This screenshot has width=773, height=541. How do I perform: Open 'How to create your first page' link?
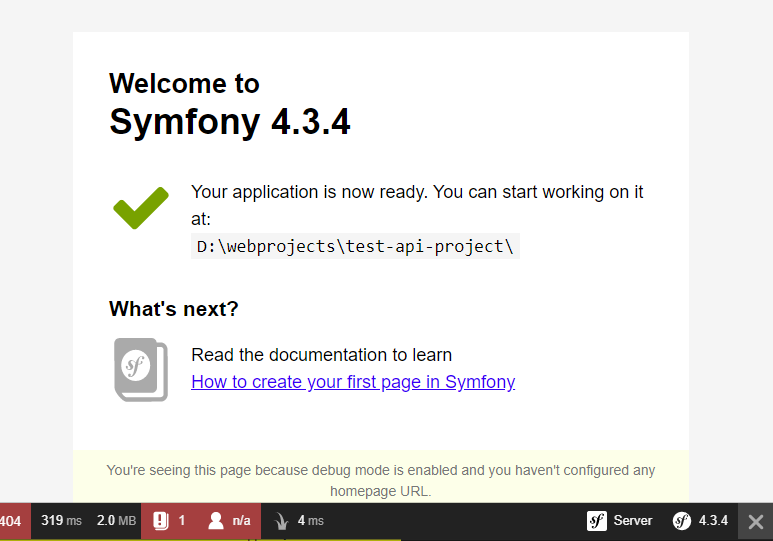coord(353,382)
